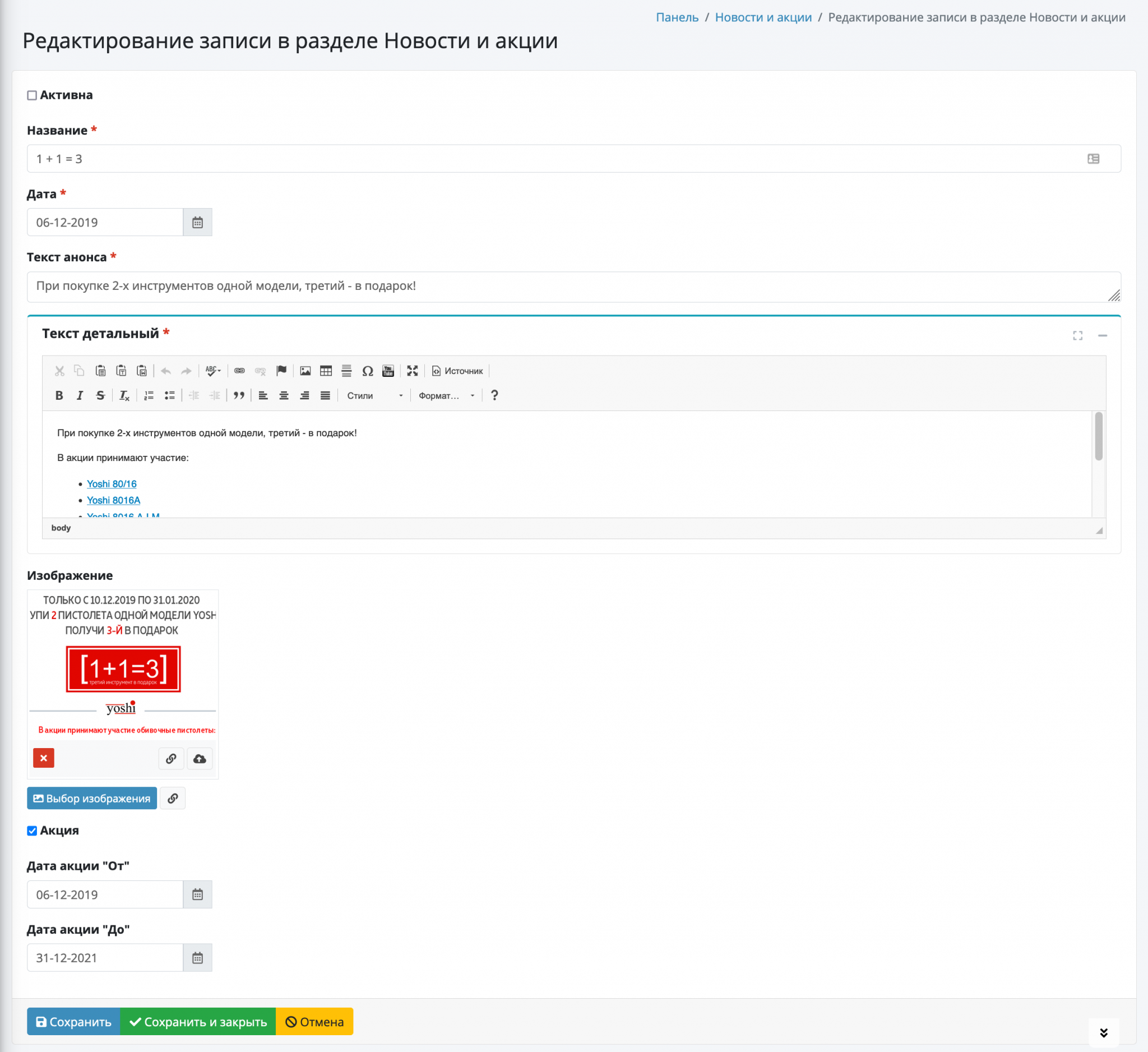Screen dimensions: 1148x1052
Task: Open Новости и акции breadcrumb
Action: pyautogui.click(x=763, y=17)
